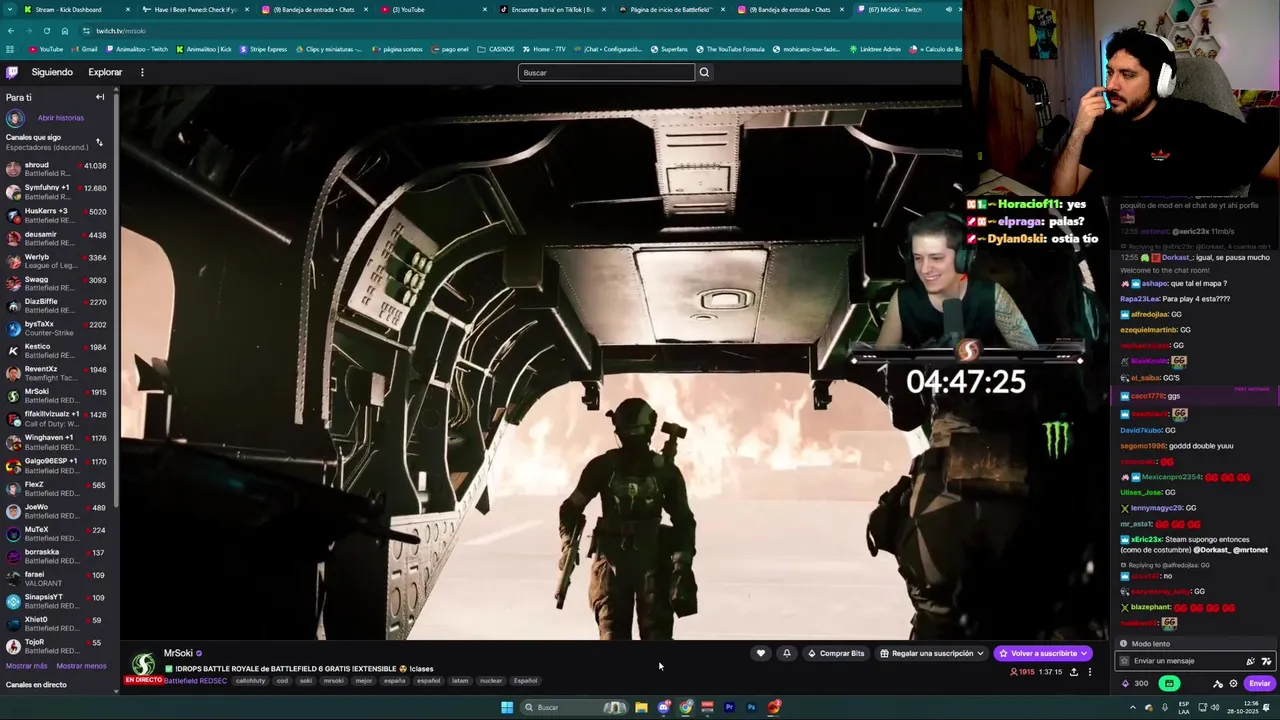Image resolution: width=1280 pixels, height=720 pixels.
Task: Open the deusamir channel
Action: point(57,238)
